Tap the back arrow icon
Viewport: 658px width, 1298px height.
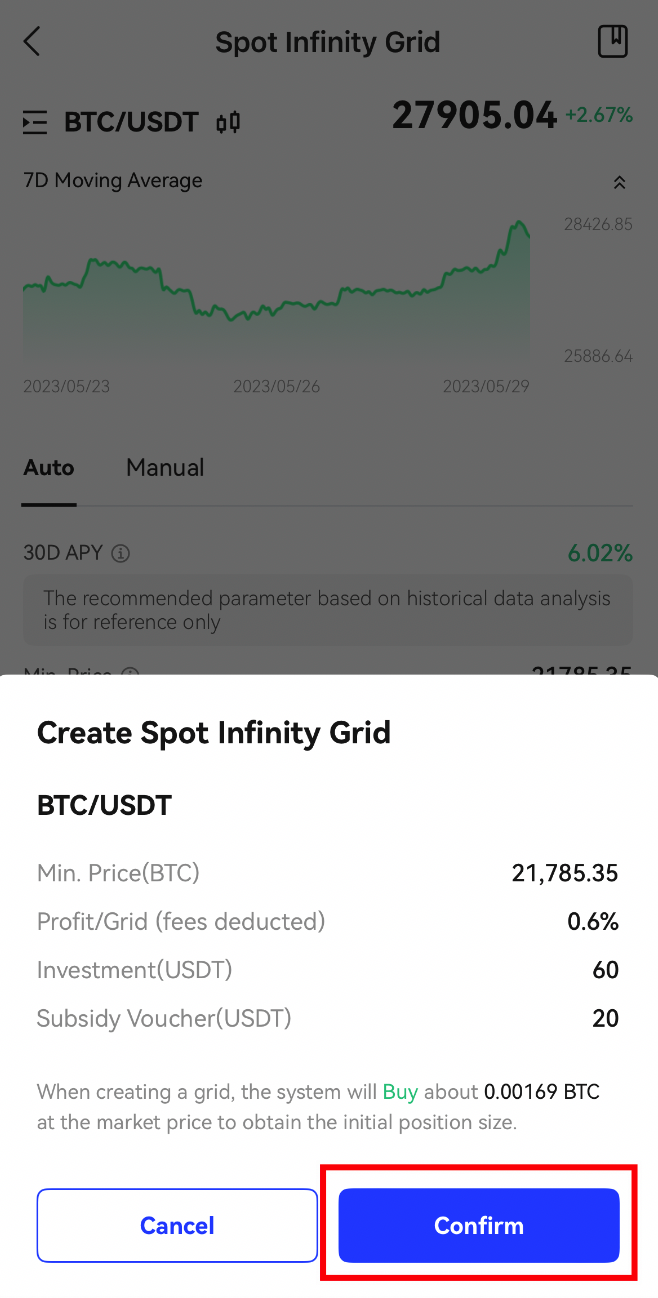[32, 42]
